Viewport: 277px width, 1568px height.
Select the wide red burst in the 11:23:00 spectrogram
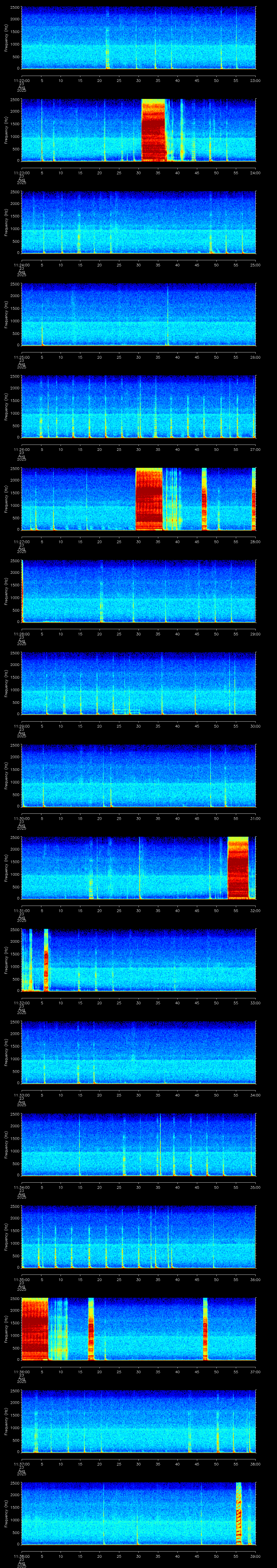click(x=153, y=130)
